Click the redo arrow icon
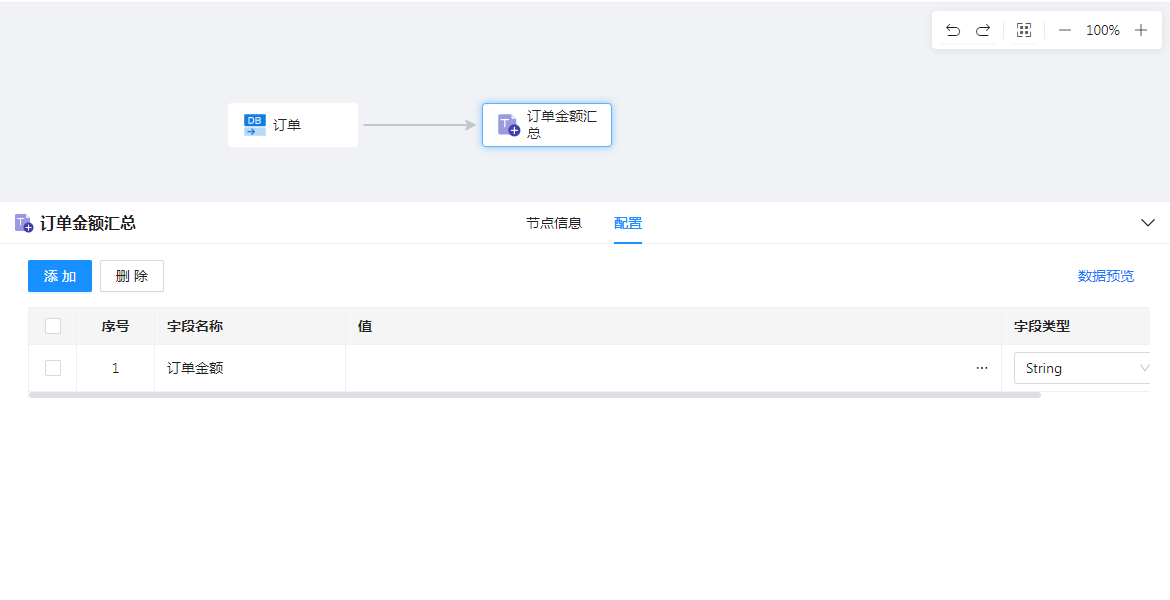This screenshot has height=600, width=1170. click(983, 30)
